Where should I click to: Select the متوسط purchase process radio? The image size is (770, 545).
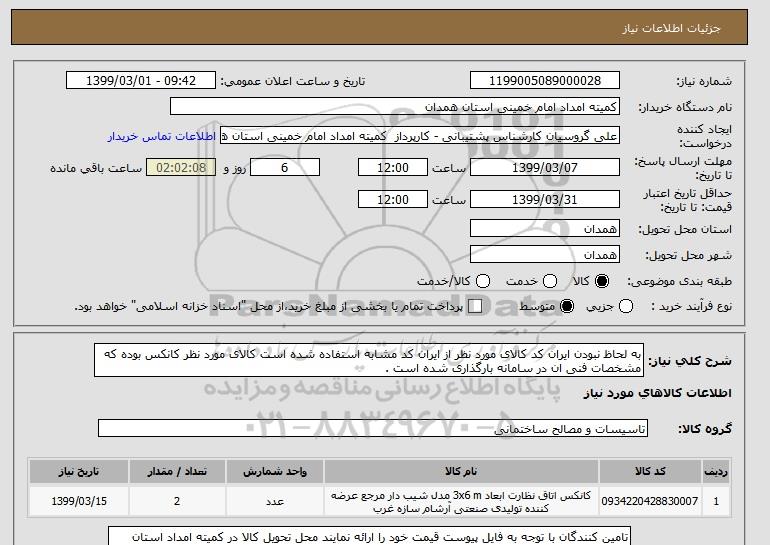click(567, 306)
